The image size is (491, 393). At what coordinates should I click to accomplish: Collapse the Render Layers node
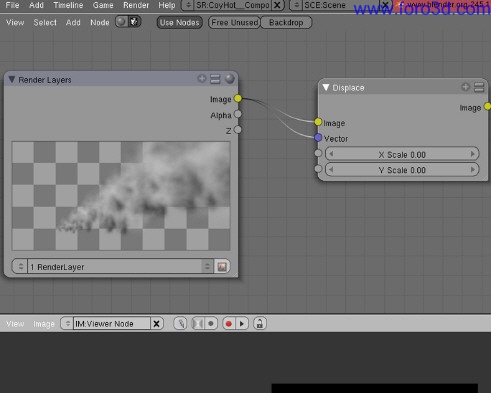point(12,79)
